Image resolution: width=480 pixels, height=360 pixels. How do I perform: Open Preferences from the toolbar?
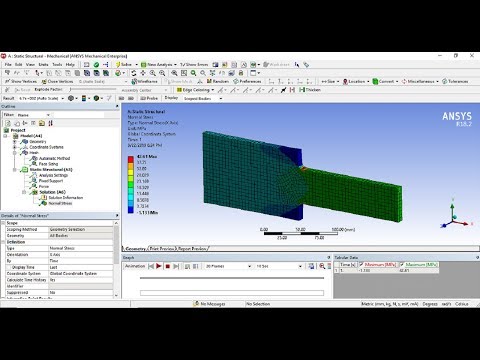click(247, 81)
